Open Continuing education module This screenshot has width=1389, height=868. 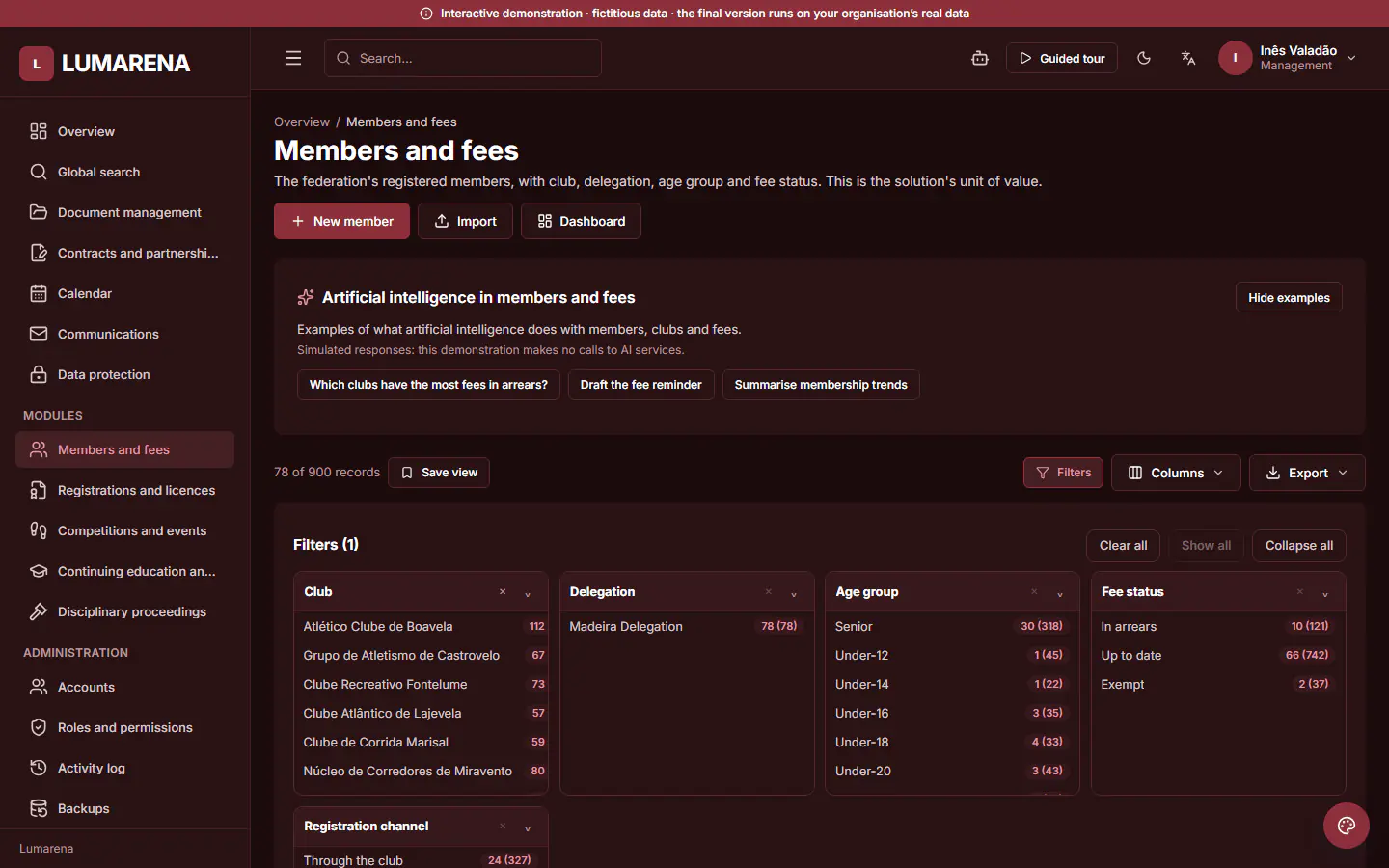(124, 571)
